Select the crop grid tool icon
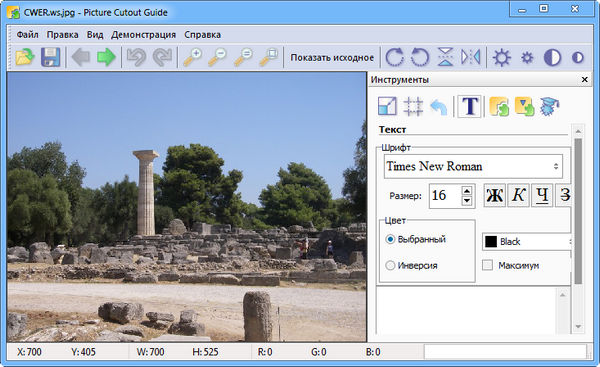The width and height of the screenshot is (600, 367). (413, 106)
